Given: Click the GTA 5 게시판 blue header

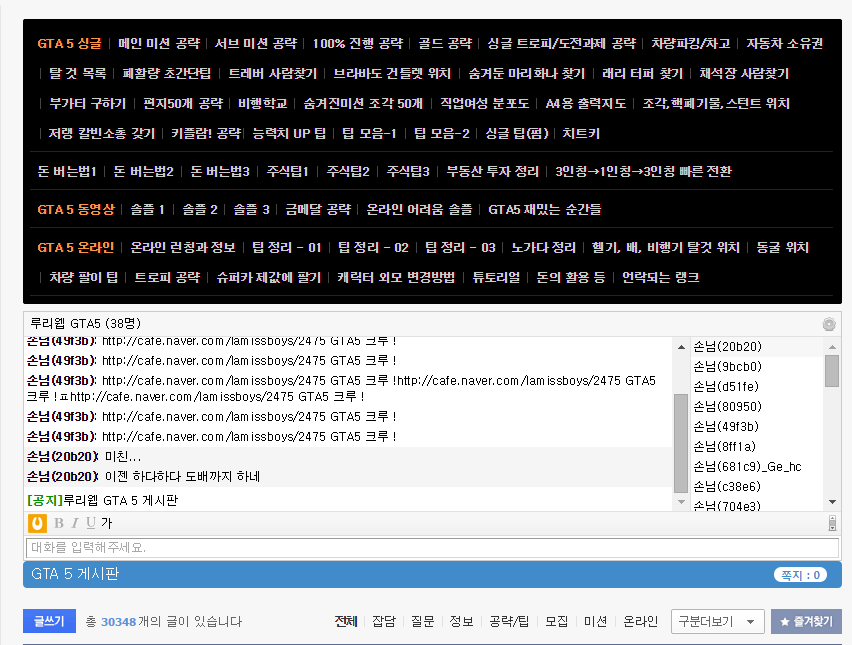Looking at the screenshot, I should pyautogui.click(x=433, y=574).
